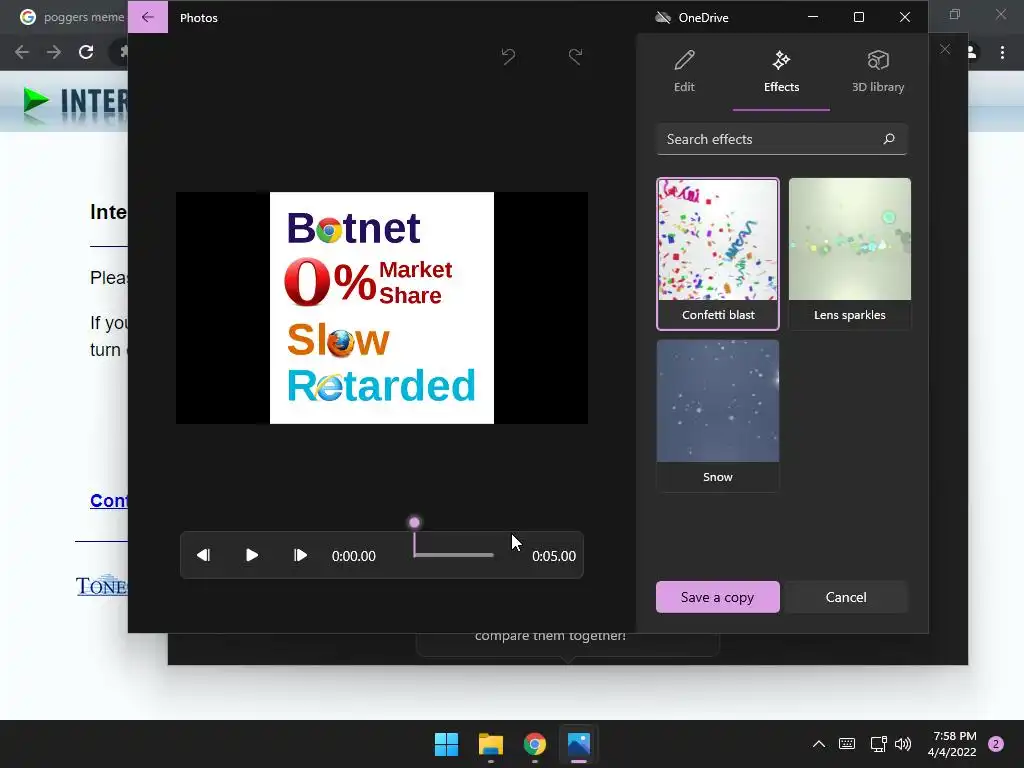Step forward one frame

click(x=300, y=555)
